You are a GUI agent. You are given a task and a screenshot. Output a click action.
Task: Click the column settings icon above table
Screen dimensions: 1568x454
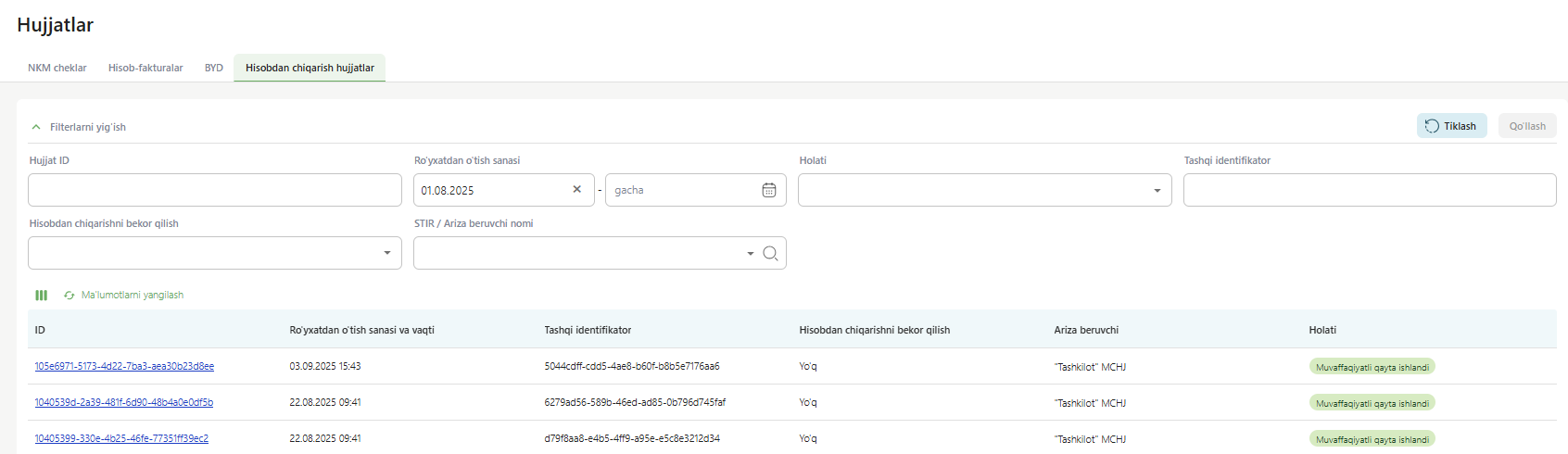[41, 296]
